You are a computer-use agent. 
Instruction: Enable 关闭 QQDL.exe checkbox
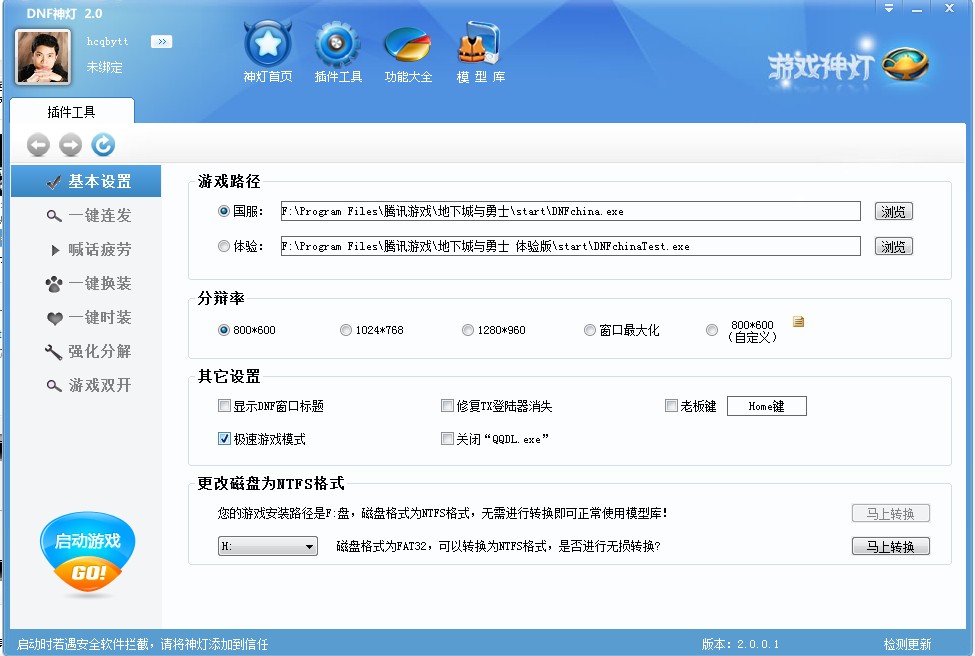pos(447,439)
